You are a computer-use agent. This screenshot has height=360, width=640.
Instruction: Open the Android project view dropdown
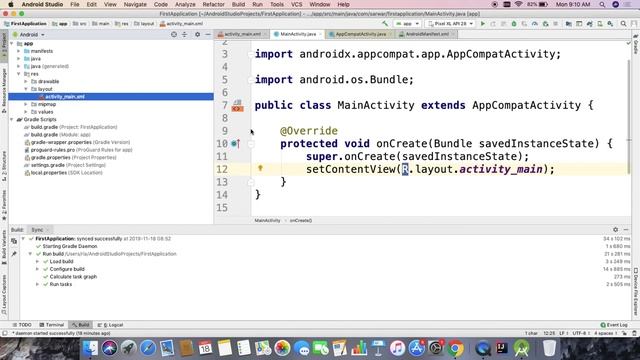(x=29, y=35)
